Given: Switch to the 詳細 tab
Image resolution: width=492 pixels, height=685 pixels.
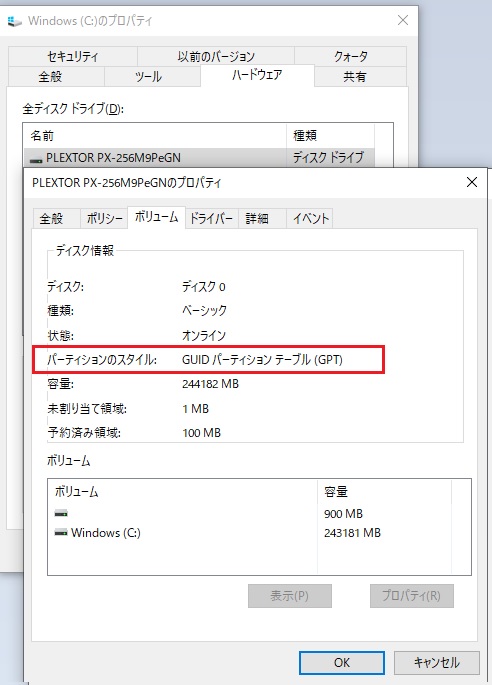Looking at the screenshot, I should click(x=257, y=218).
